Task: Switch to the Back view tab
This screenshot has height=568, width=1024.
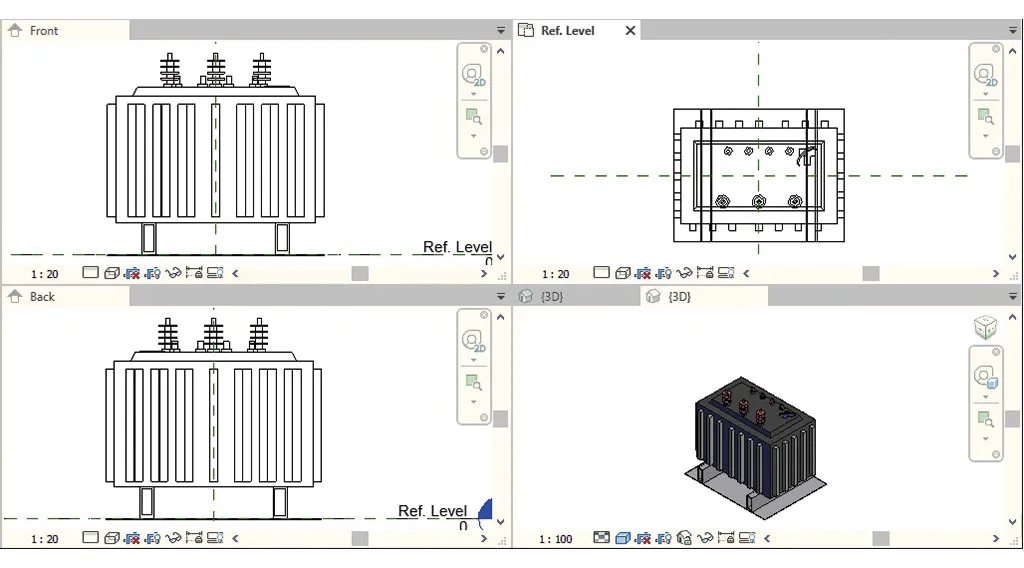Action: pyautogui.click(x=42, y=297)
